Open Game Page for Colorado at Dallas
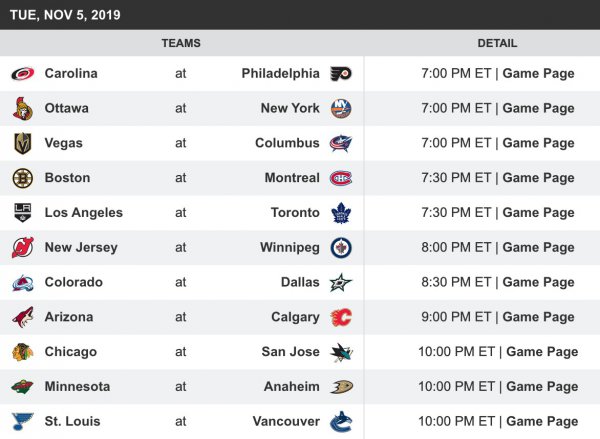600x439 pixels. pos(538,282)
